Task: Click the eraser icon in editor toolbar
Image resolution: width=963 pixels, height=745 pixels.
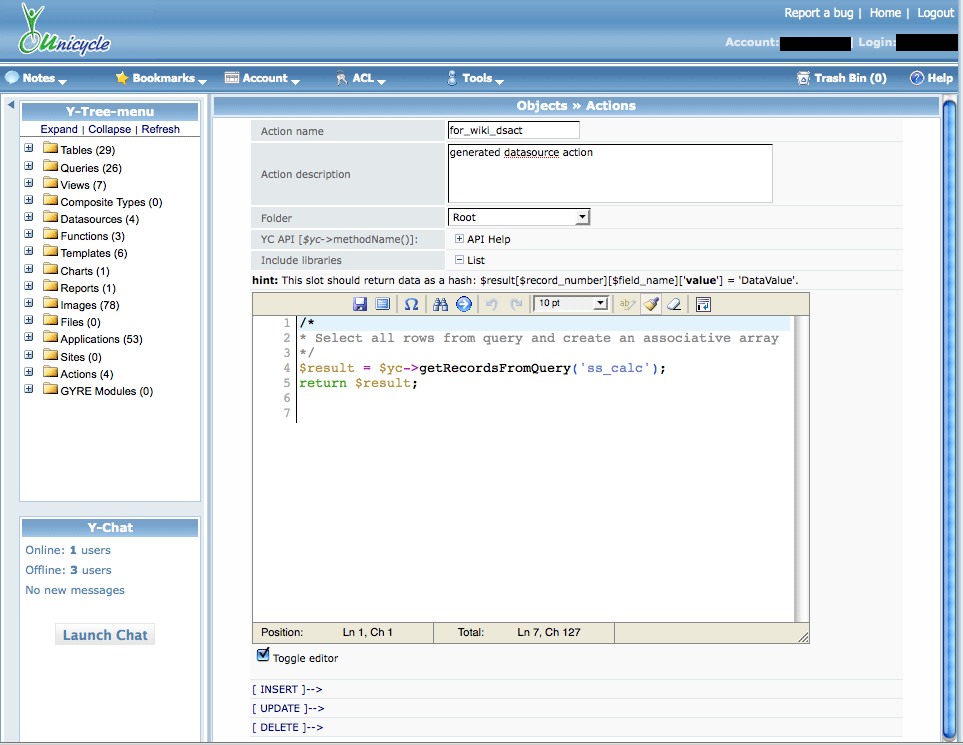Action: [x=674, y=304]
